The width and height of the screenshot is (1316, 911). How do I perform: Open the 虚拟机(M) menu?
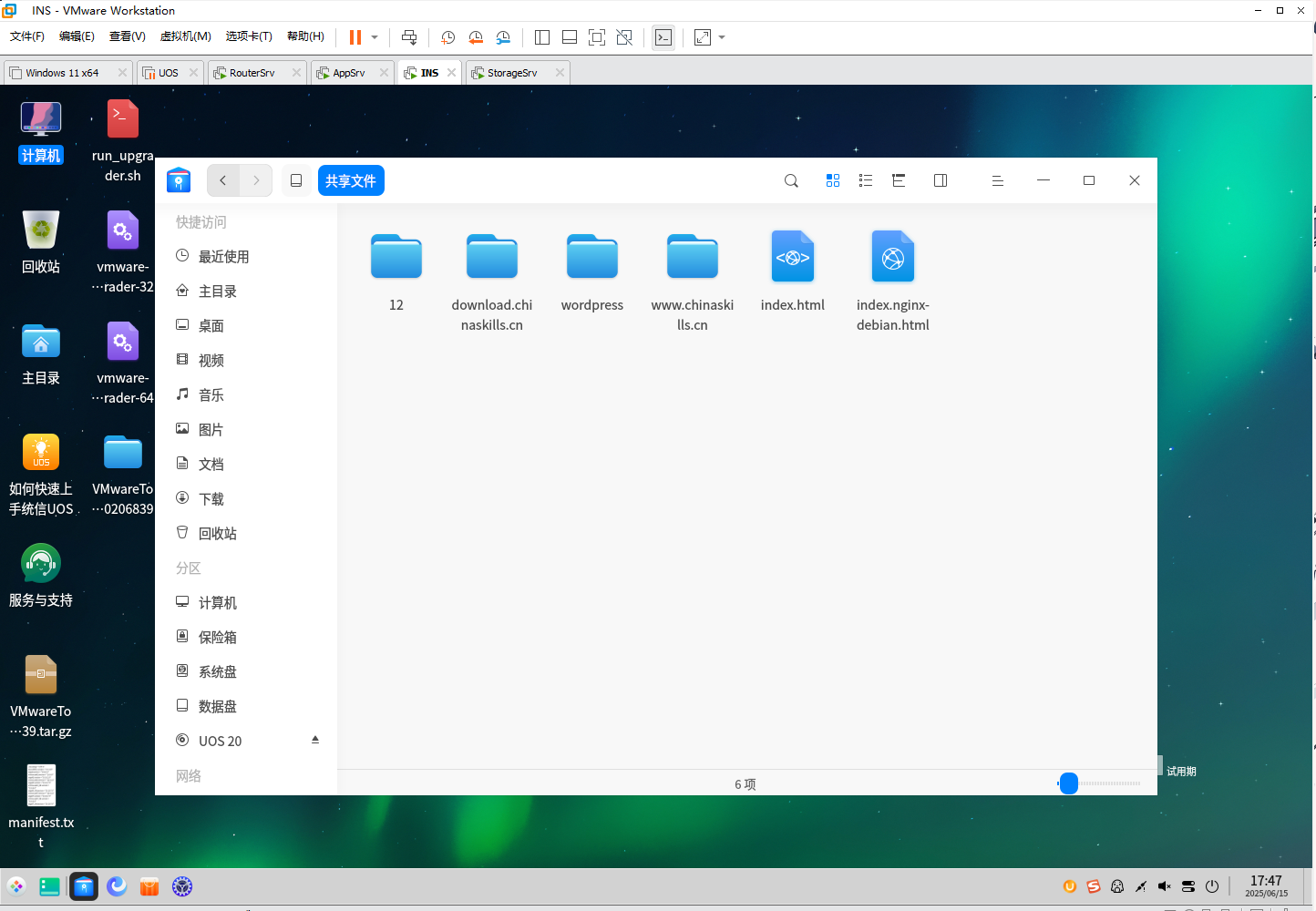(x=185, y=36)
